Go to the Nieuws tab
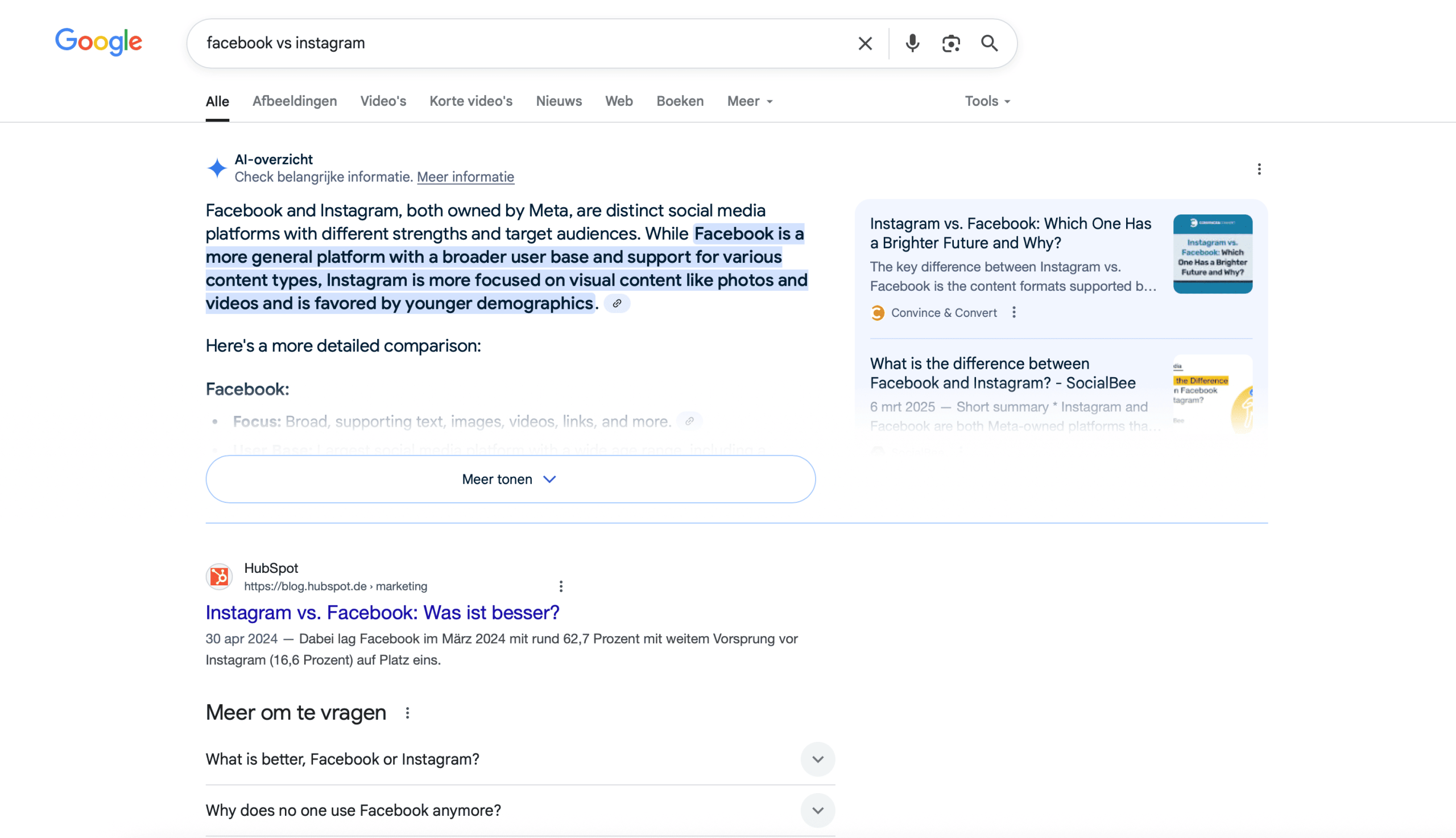Image resolution: width=1456 pixels, height=838 pixels. point(559,101)
